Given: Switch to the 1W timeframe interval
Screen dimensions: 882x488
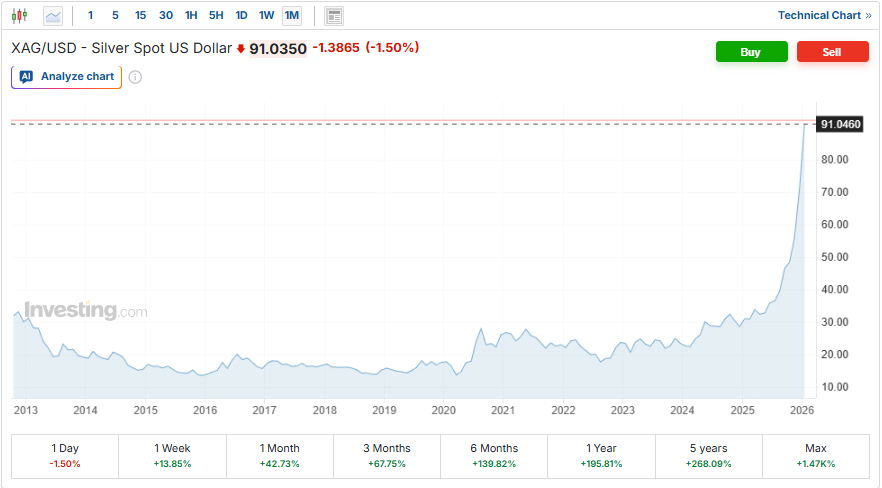Looking at the screenshot, I should coord(266,16).
